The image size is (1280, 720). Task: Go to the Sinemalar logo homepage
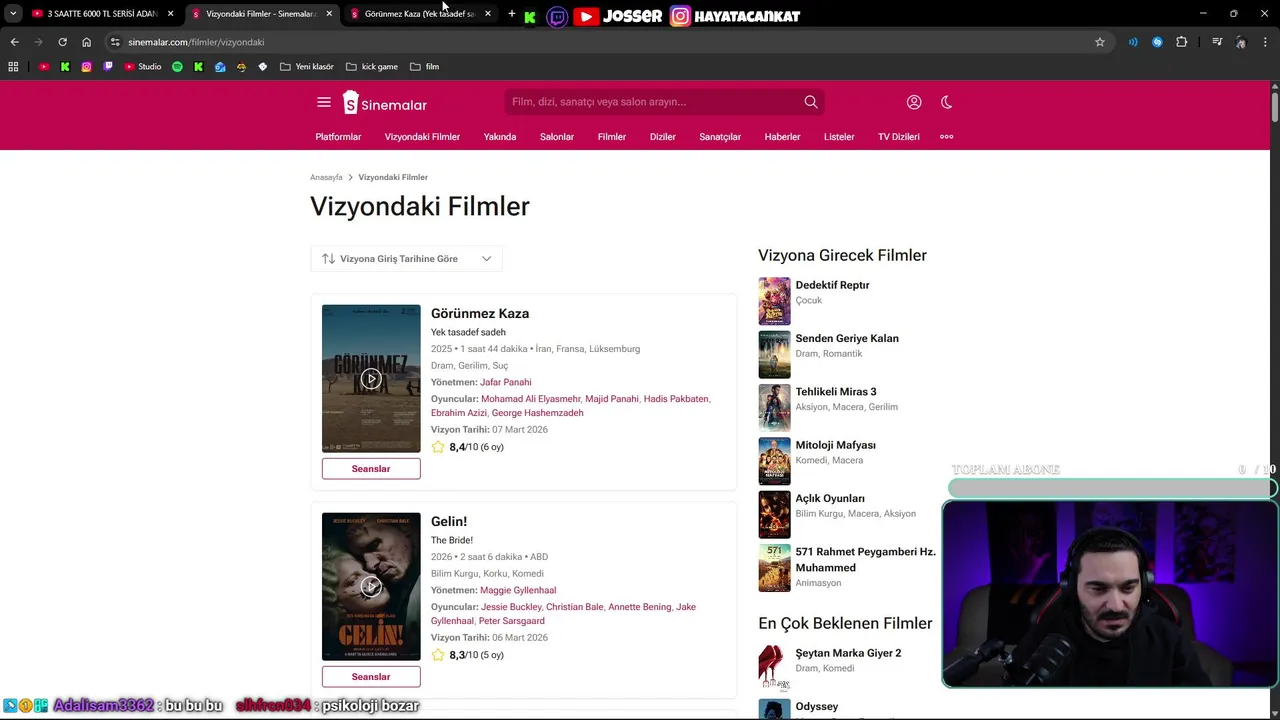pyautogui.click(x=385, y=103)
